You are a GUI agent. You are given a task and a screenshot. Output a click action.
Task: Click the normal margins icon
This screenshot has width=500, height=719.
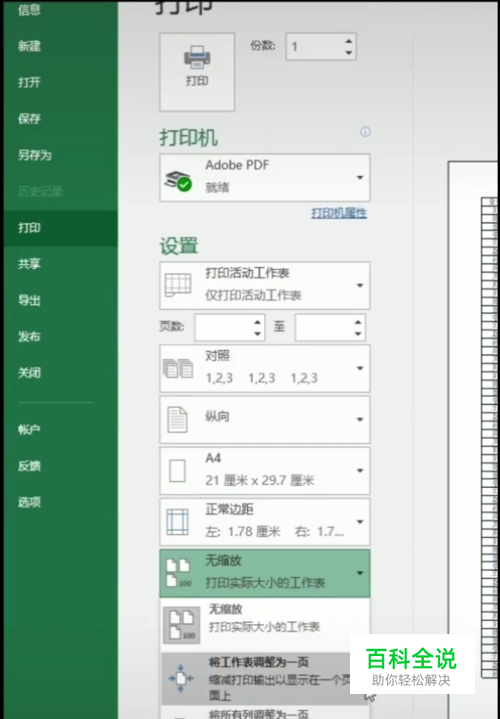click(x=178, y=522)
